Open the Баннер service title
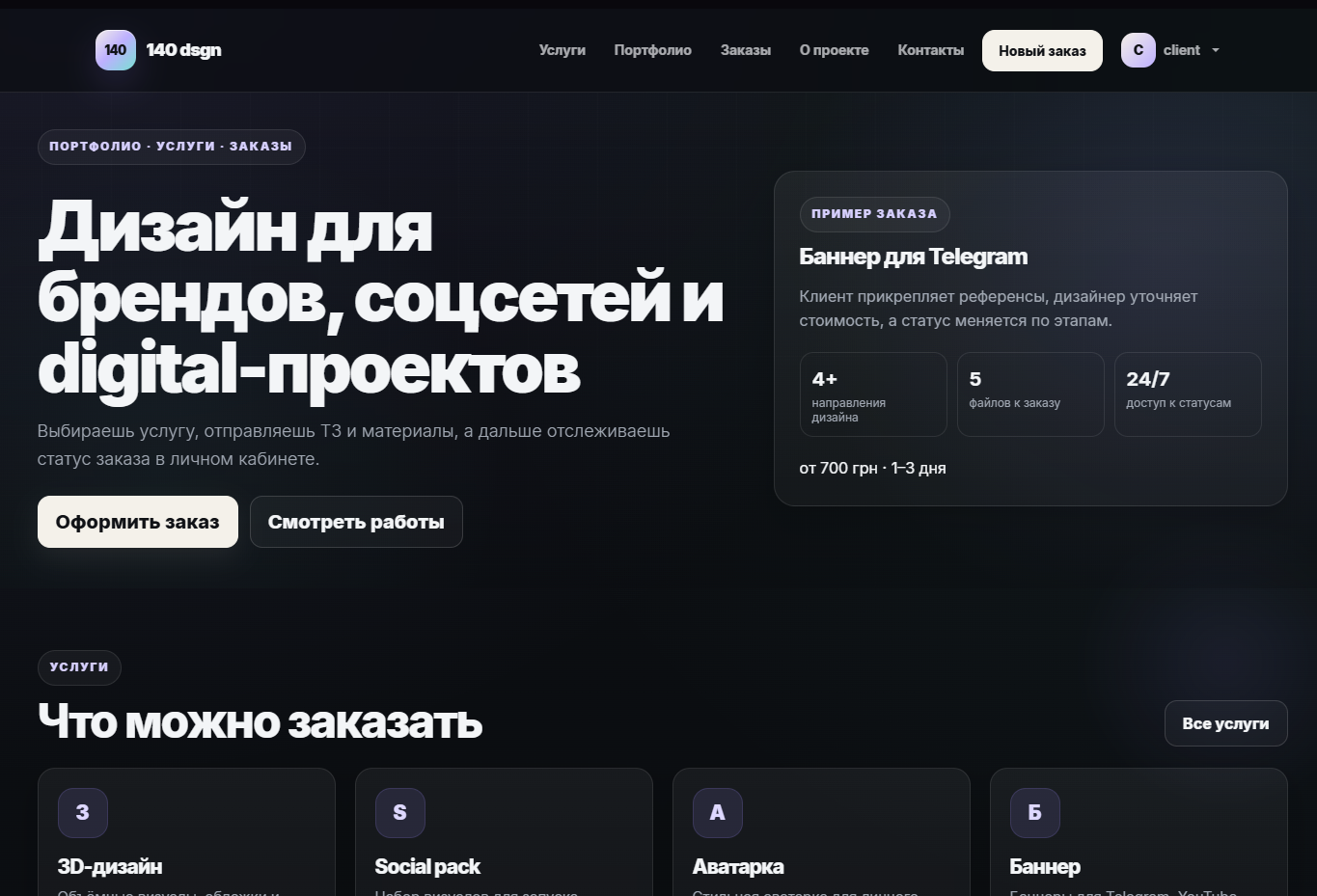Image resolution: width=1317 pixels, height=896 pixels. (1045, 866)
